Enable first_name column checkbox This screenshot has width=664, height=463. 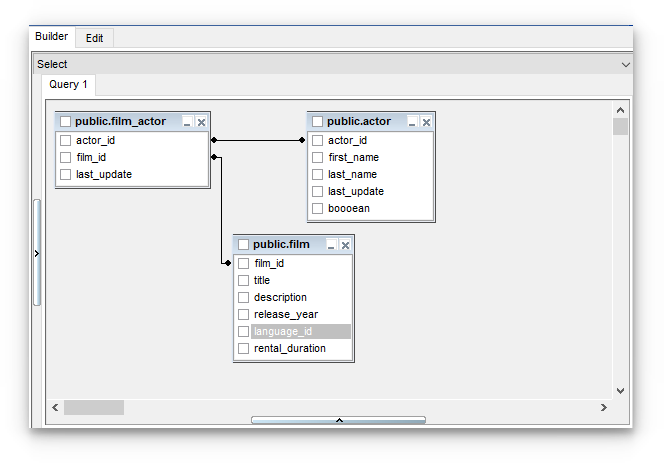[317, 158]
